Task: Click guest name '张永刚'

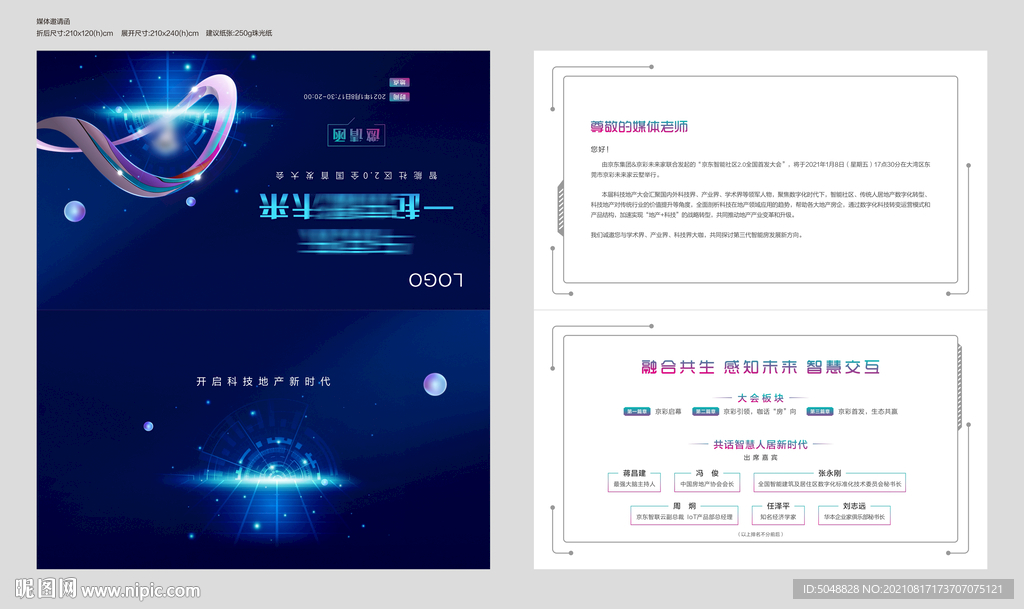Action: click(829, 473)
